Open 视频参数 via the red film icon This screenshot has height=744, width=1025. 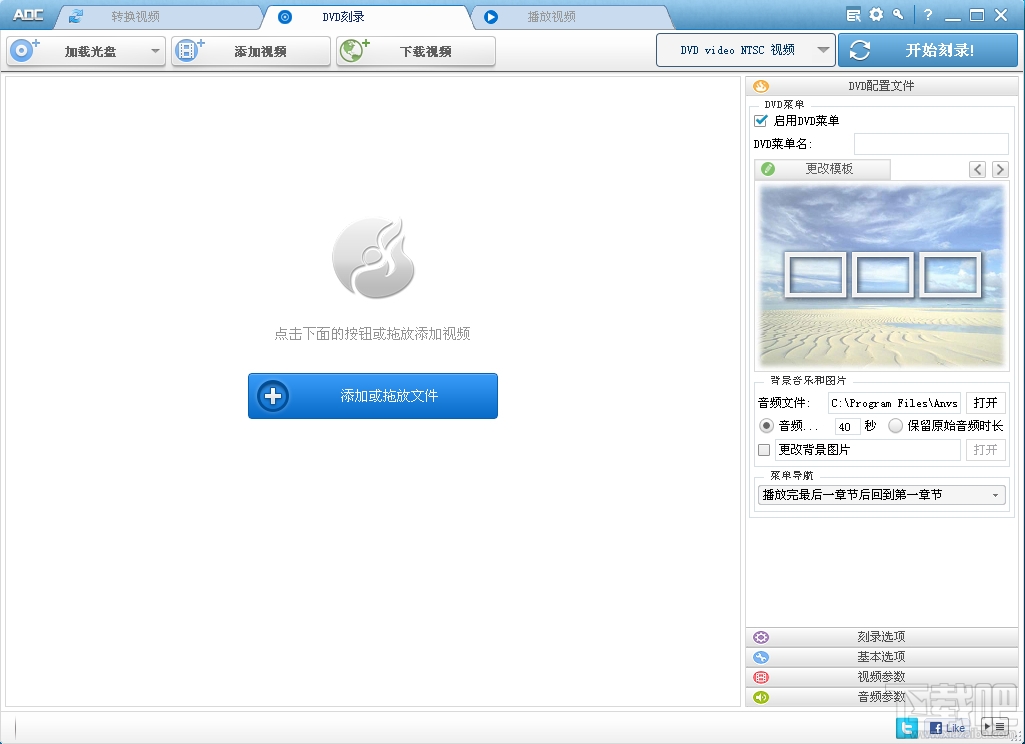click(x=761, y=677)
